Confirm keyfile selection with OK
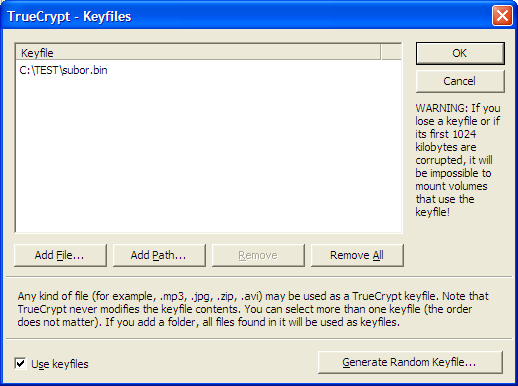 [x=460, y=53]
